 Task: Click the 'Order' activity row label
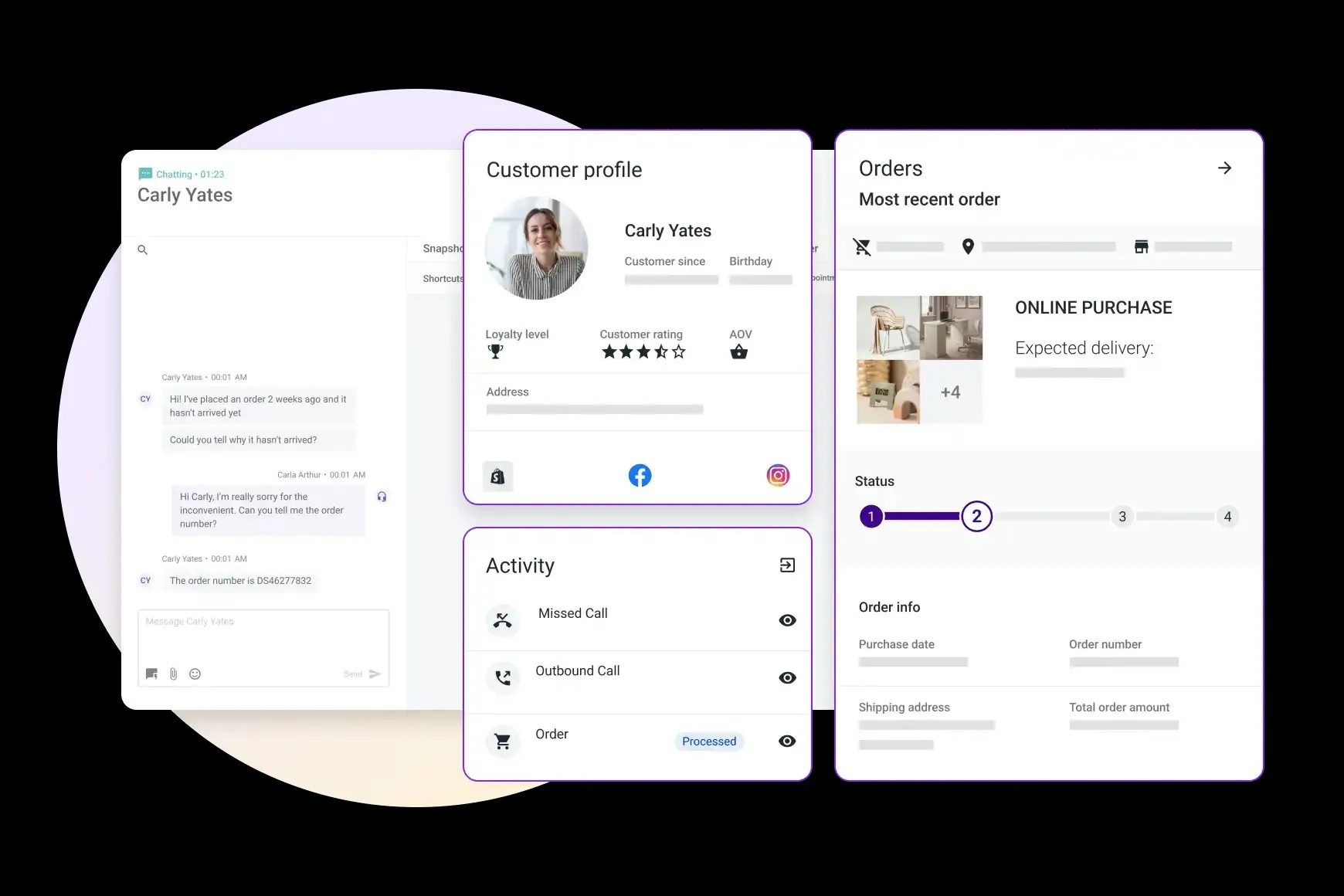click(552, 735)
